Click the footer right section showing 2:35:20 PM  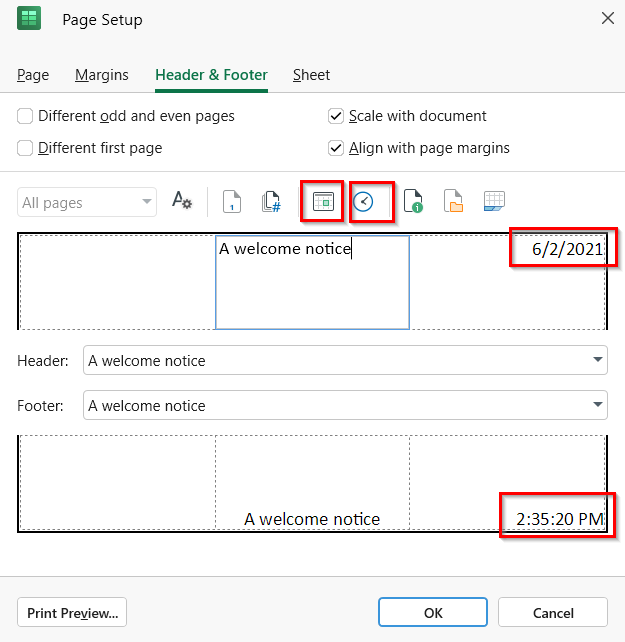[x=507, y=483]
